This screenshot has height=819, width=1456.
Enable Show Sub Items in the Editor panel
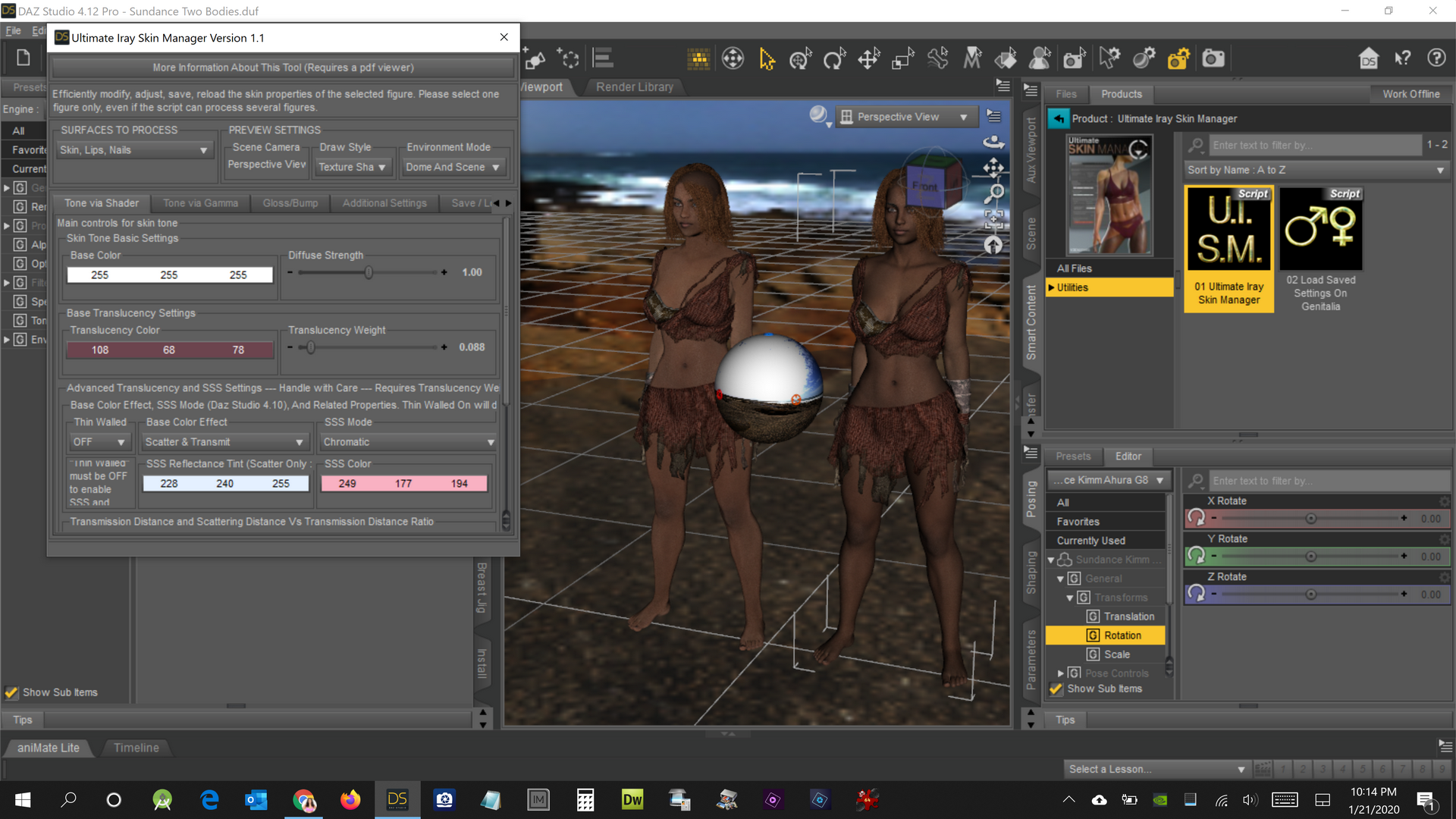point(1056,689)
